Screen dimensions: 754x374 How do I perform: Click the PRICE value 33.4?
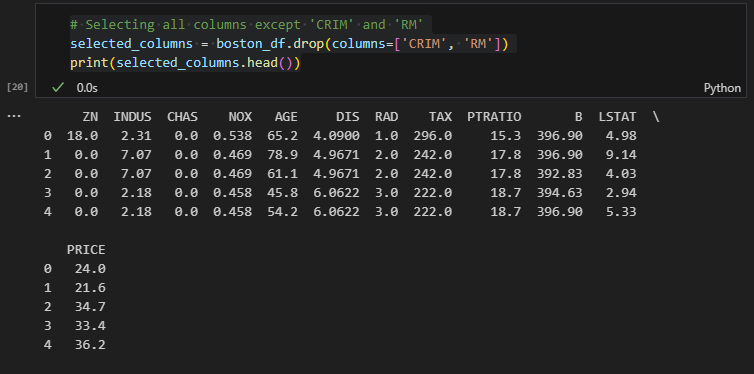click(90, 326)
